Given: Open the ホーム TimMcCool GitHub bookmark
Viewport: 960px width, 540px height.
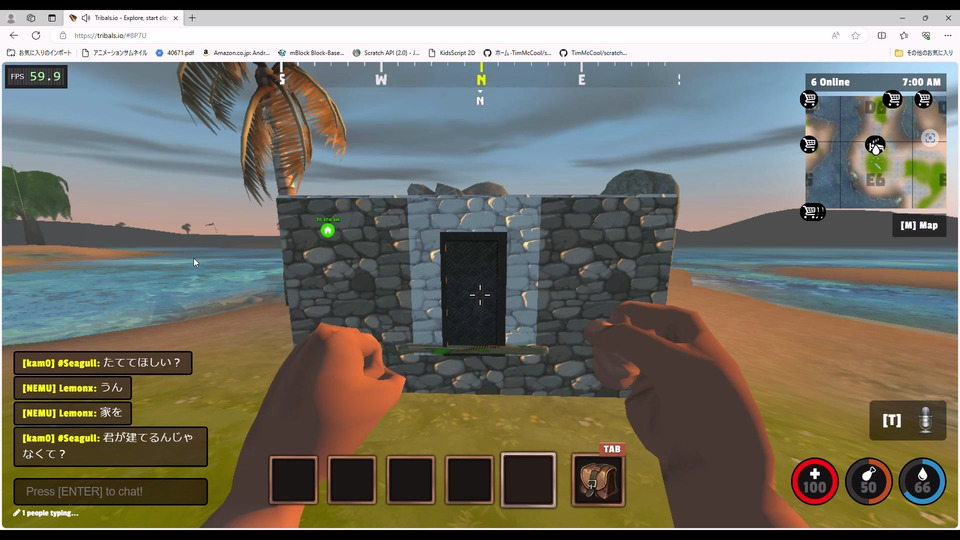Looking at the screenshot, I should click(x=517, y=53).
